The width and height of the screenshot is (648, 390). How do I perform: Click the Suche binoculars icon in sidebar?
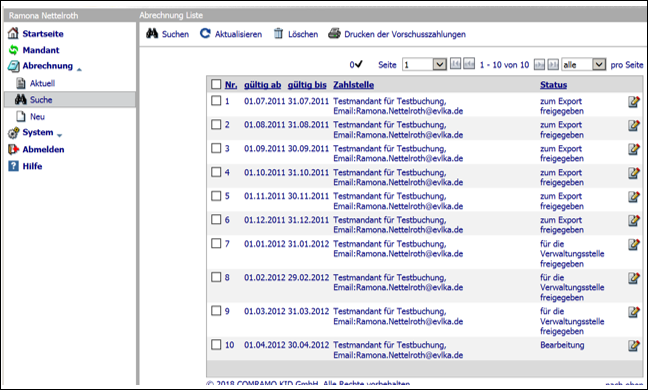pos(21,100)
